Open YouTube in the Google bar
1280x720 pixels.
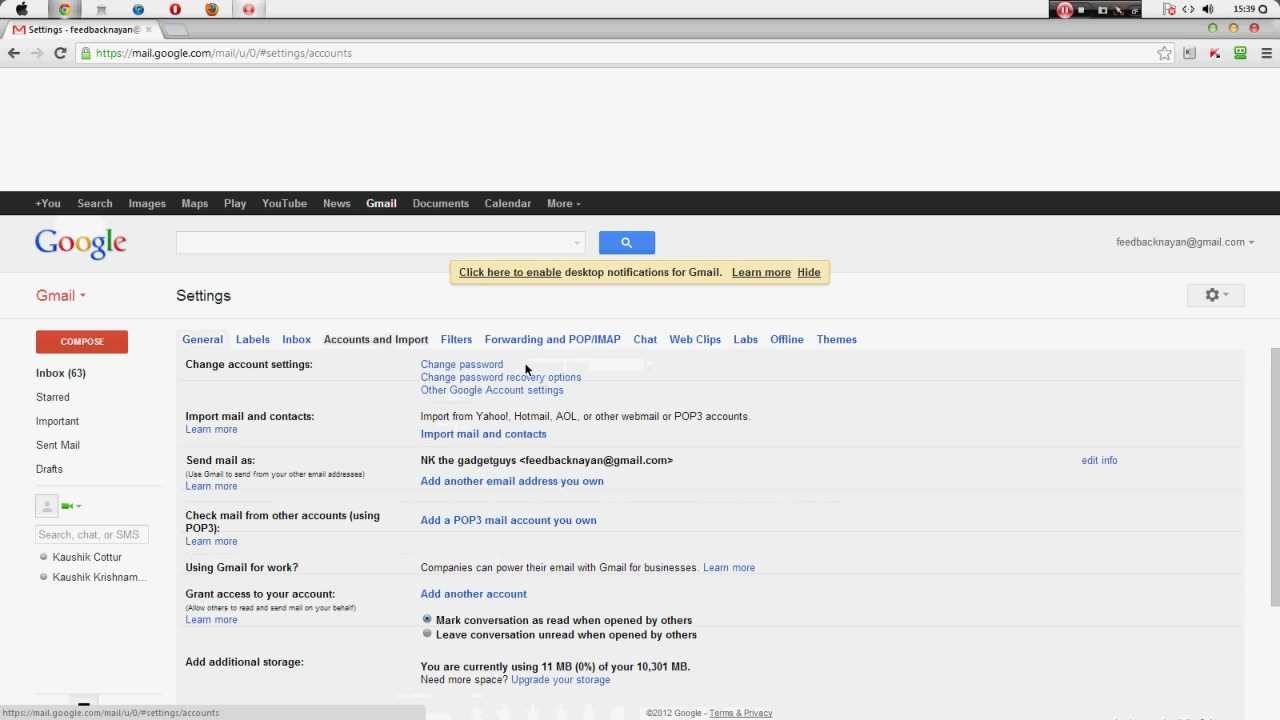[x=284, y=203]
